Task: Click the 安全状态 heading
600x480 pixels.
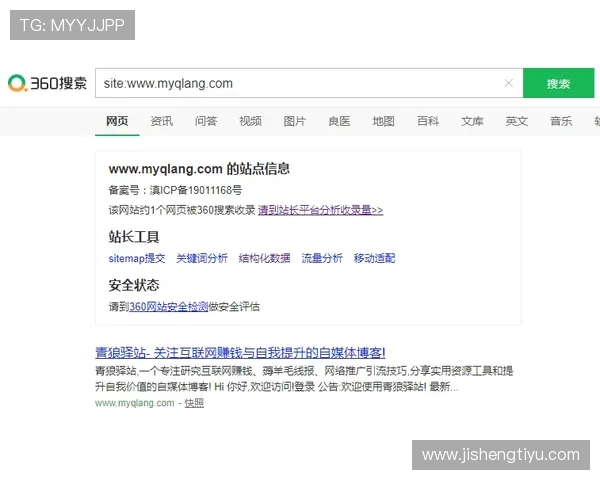Action: 134,285
